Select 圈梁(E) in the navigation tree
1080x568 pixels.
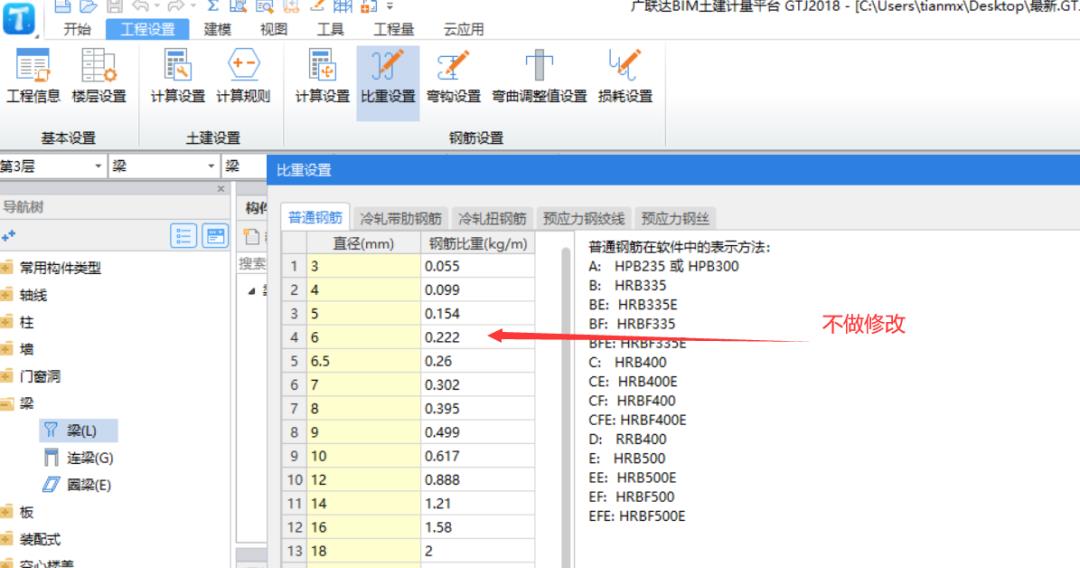point(88,485)
